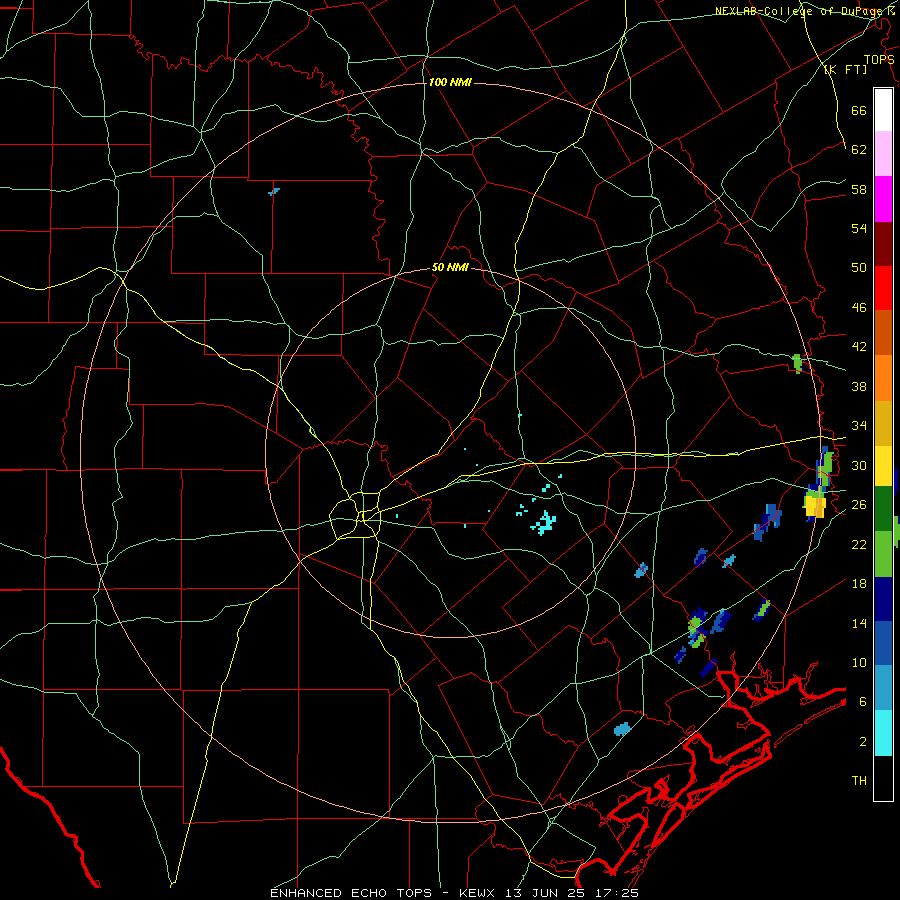Screen dimensions: 900x900
Task: Click the navy blue legend swatch
Action: coord(883,599)
